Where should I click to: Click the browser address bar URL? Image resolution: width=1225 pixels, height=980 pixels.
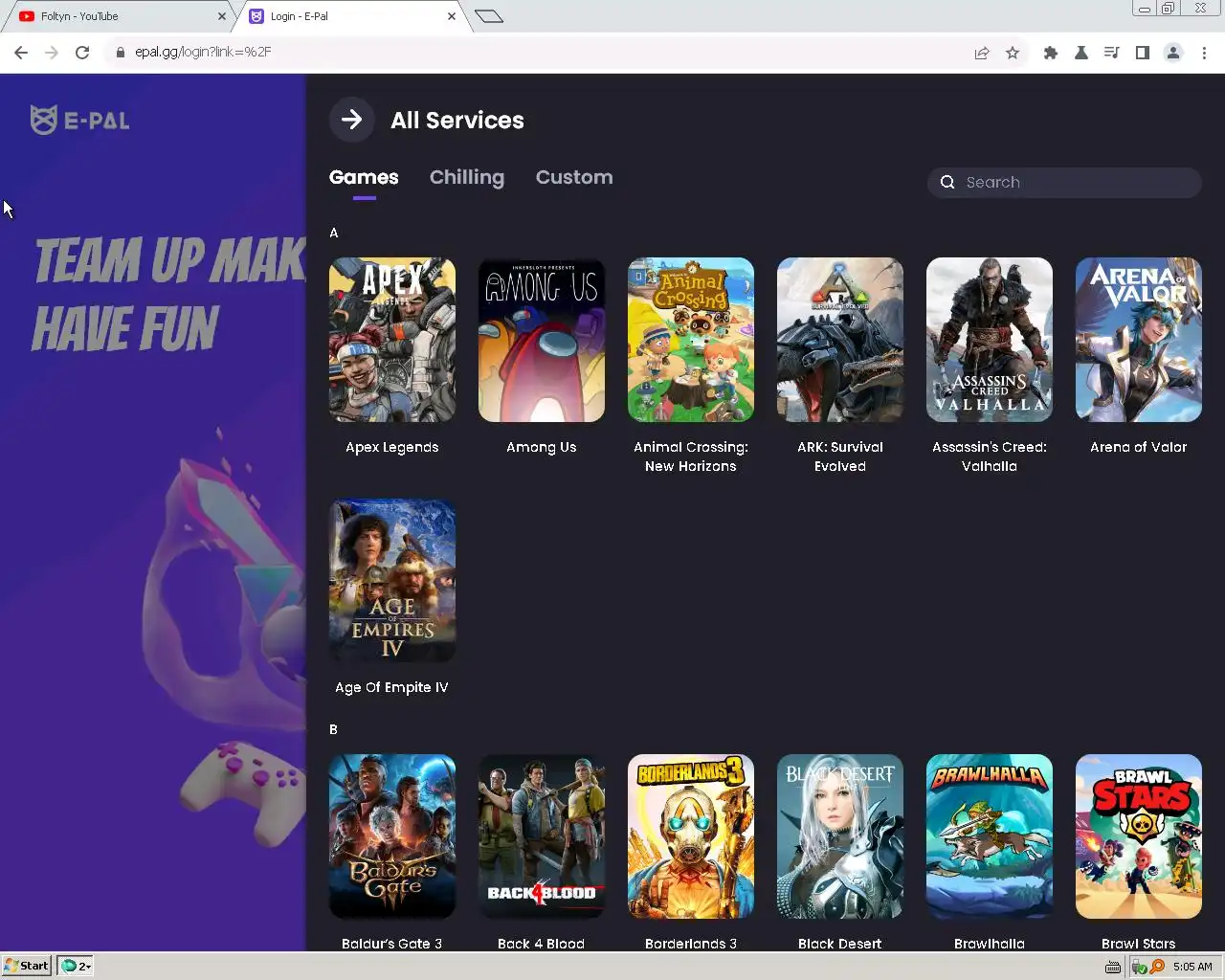[x=203, y=52]
